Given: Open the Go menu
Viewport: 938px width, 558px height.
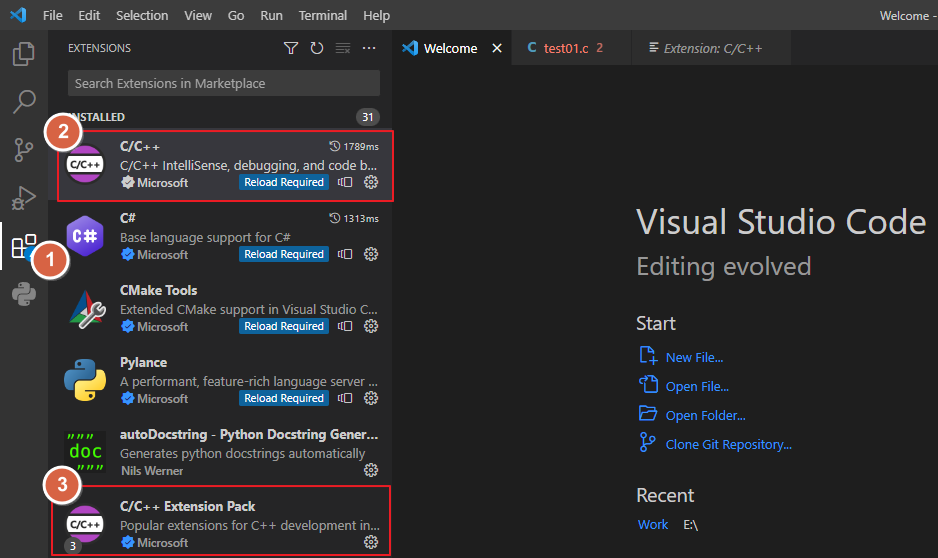Looking at the screenshot, I should tap(236, 16).
